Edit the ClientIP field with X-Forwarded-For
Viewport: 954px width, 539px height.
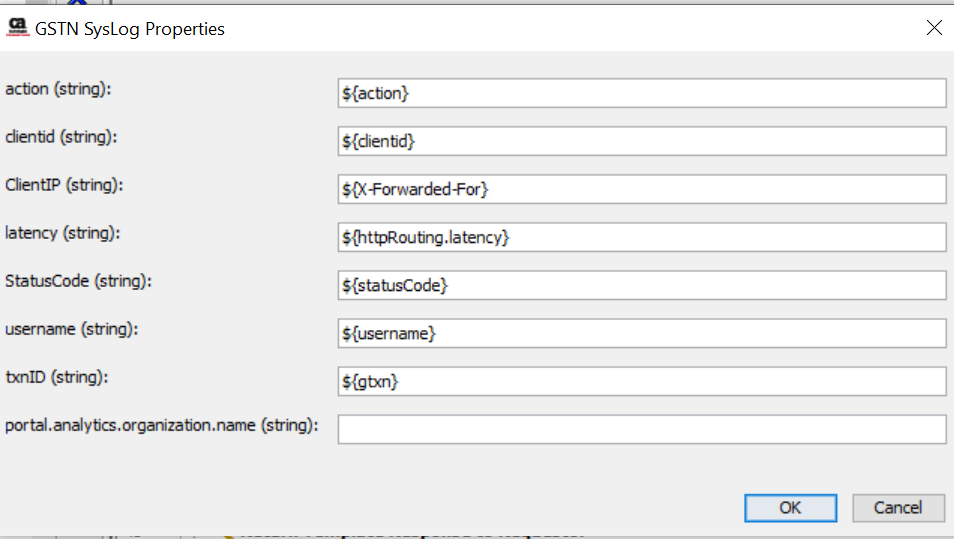(x=642, y=189)
